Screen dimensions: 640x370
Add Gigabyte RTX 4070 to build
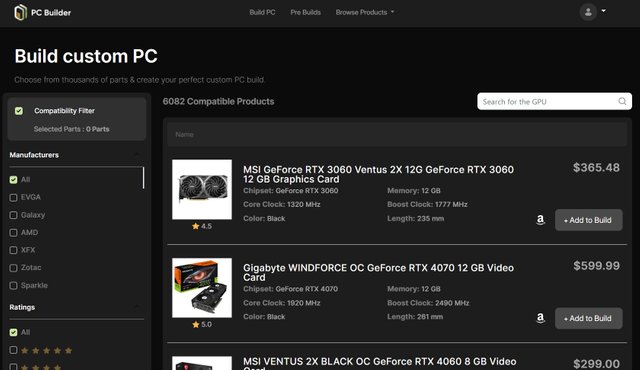tap(589, 318)
